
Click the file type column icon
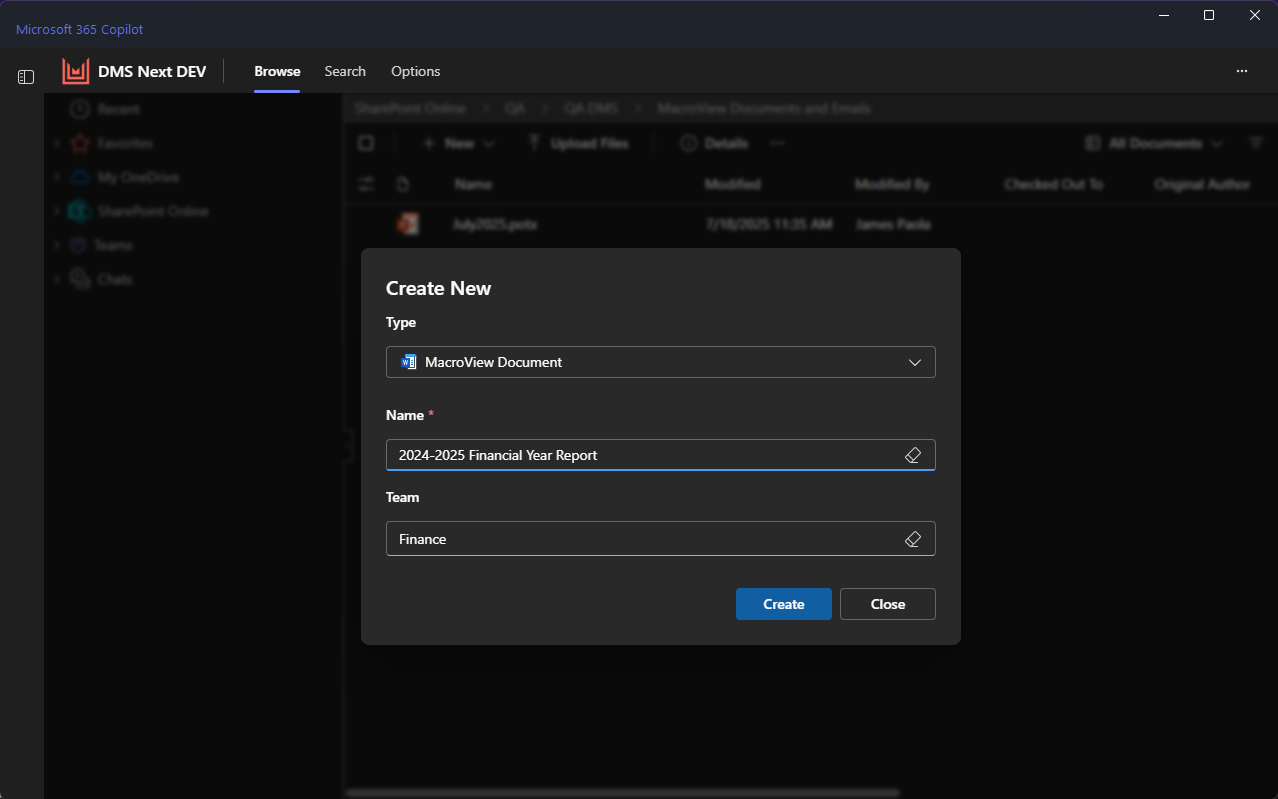pos(404,184)
